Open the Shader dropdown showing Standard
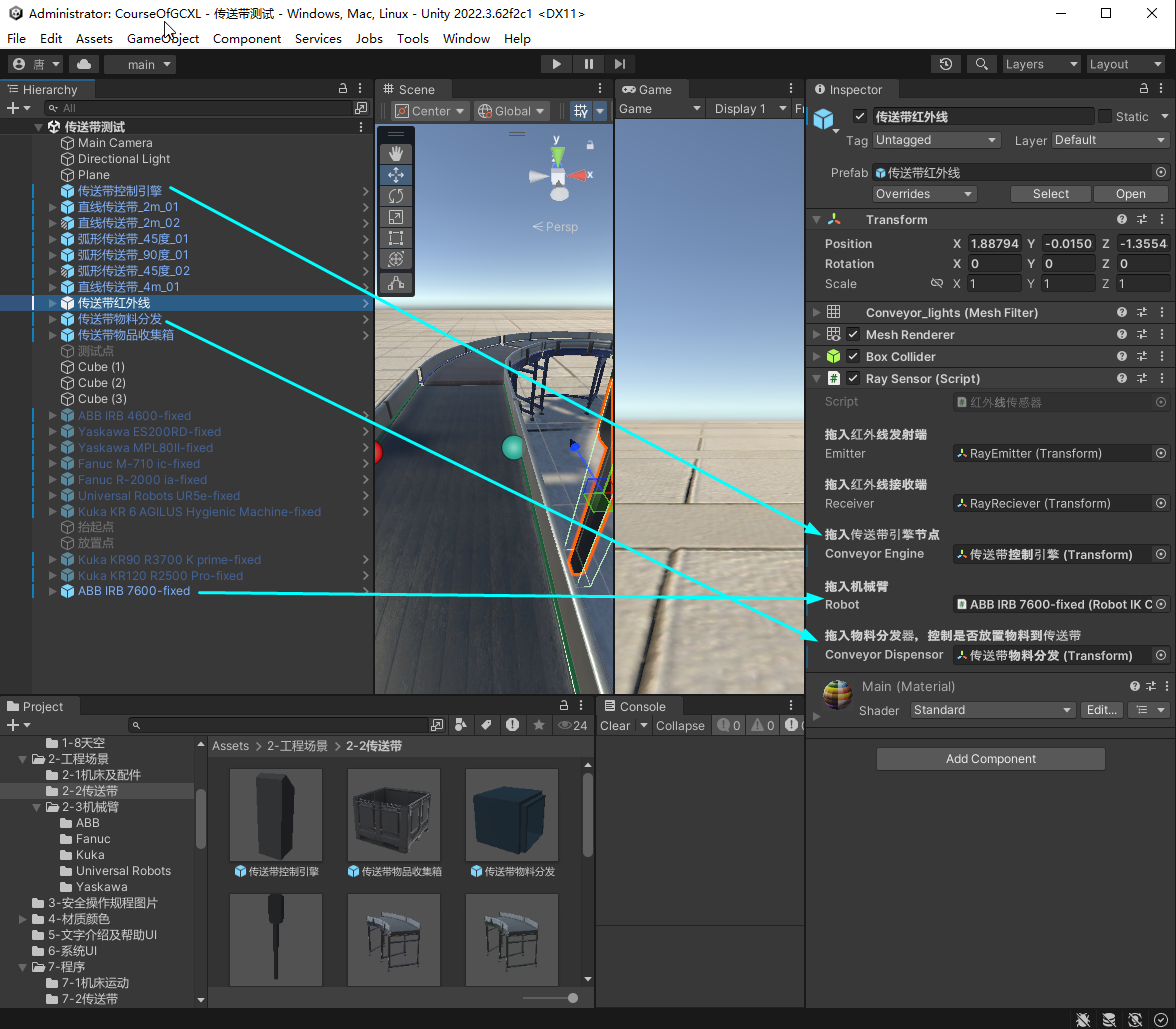 (x=993, y=710)
